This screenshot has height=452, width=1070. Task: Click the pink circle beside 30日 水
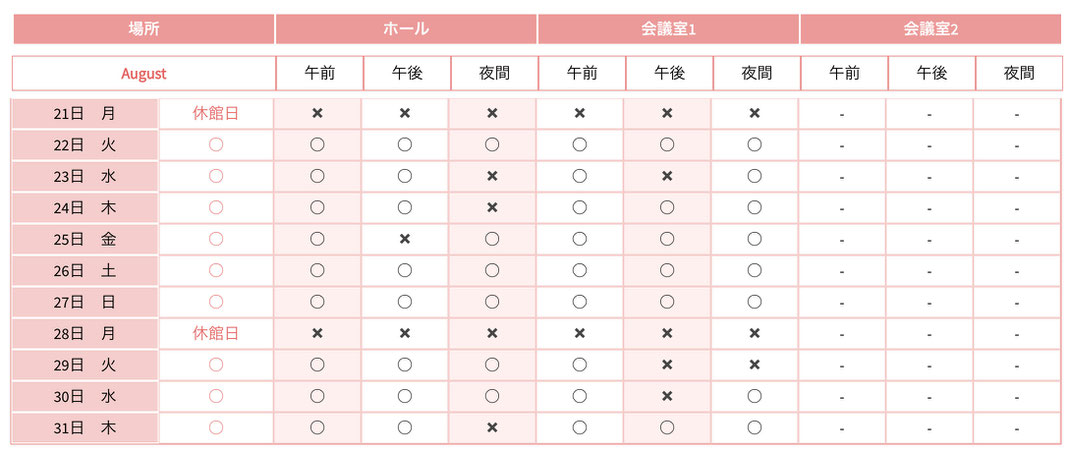click(216, 396)
